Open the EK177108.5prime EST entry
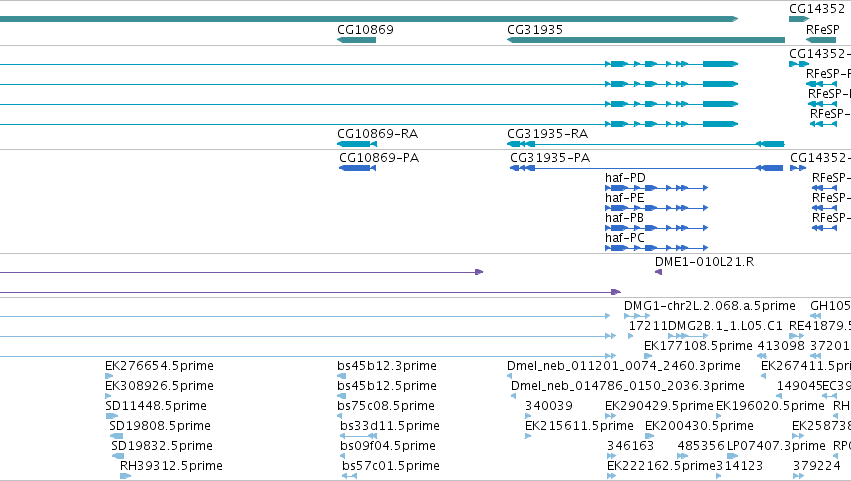The image size is (851, 481). (698, 346)
